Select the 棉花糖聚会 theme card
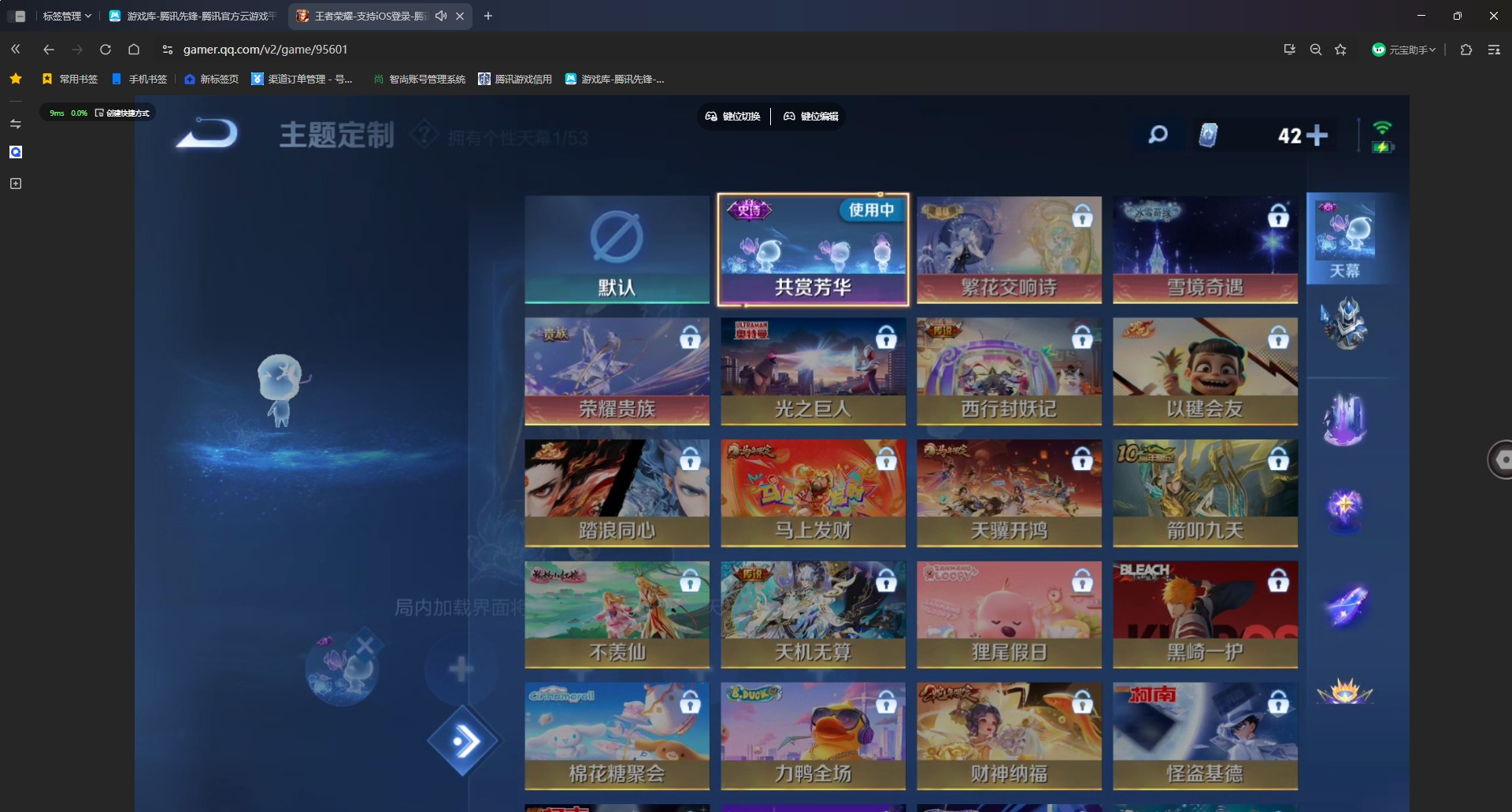Screen dimensions: 1512x812 [x=617, y=736]
